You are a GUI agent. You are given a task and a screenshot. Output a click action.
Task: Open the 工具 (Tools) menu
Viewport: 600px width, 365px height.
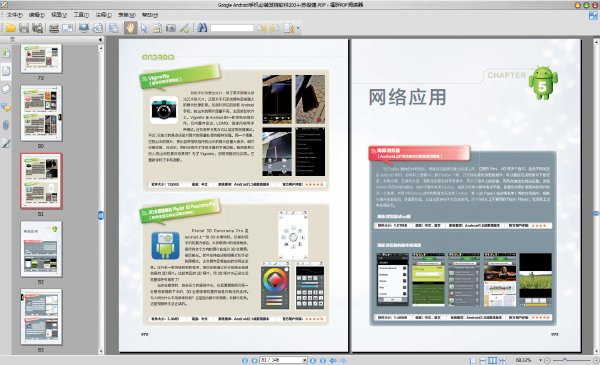[81, 15]
